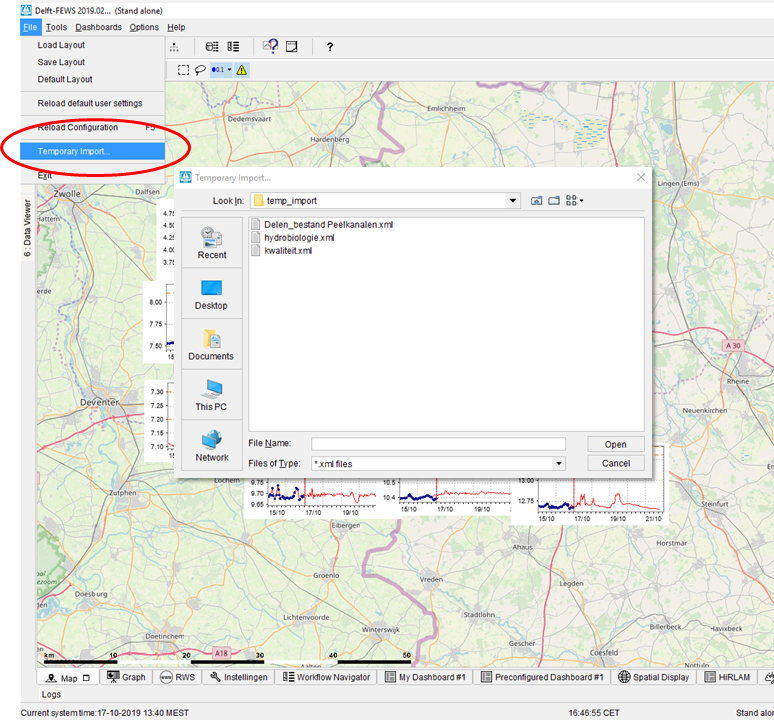Switch to the Spatial Display tab
Image resolution: width=774 pixels, height=720 pixels.
pyautogui.click(x=654, y=677)
